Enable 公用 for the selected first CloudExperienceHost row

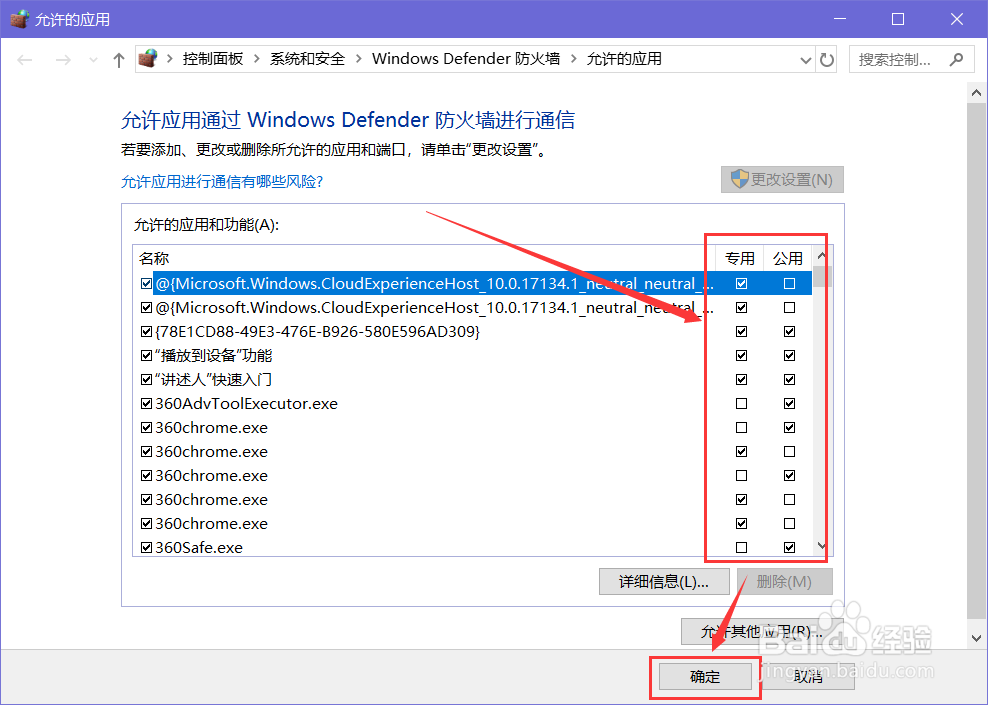789,284
